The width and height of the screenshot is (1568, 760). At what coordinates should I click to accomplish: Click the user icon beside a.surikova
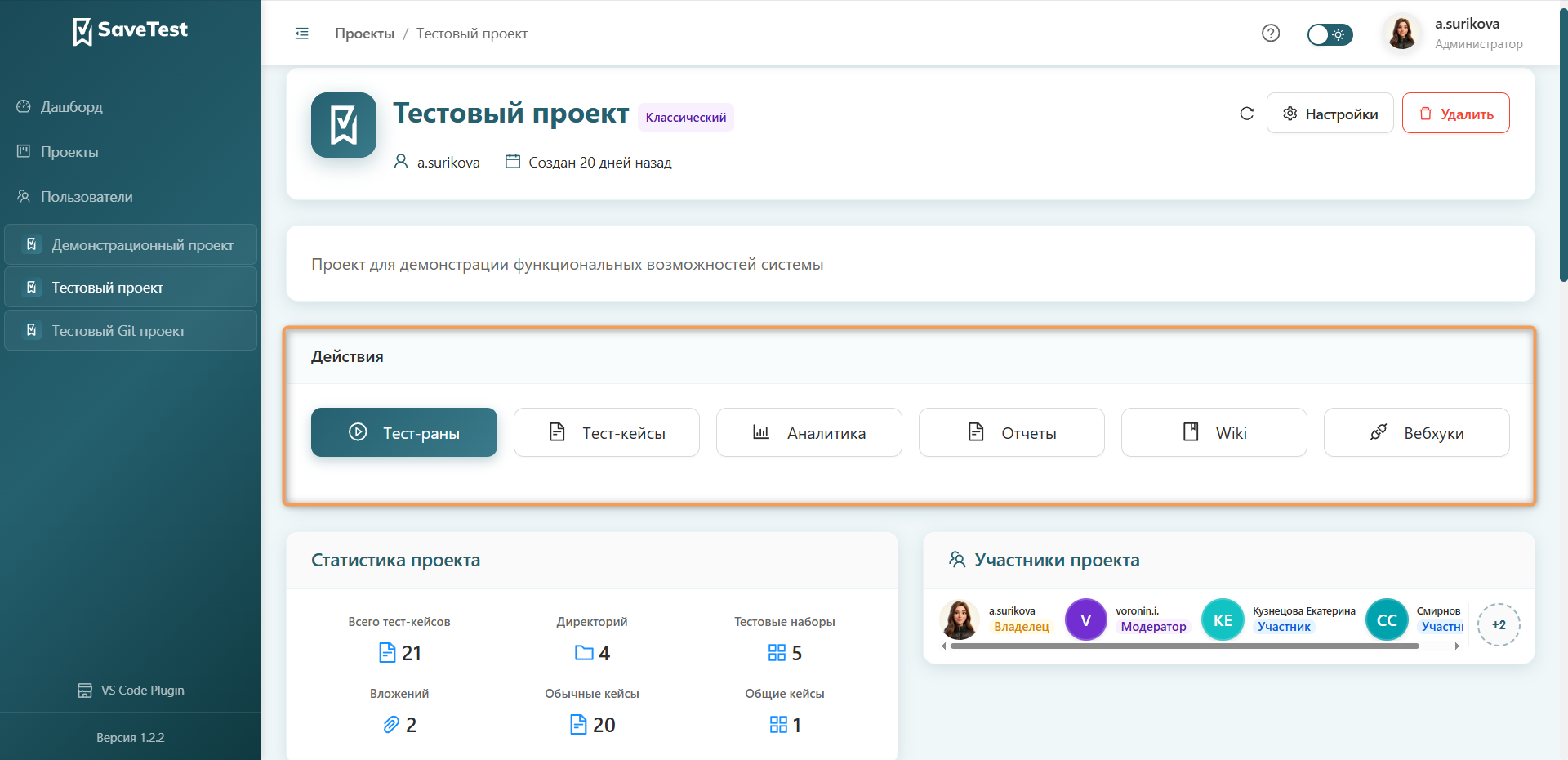pos(401,162)
